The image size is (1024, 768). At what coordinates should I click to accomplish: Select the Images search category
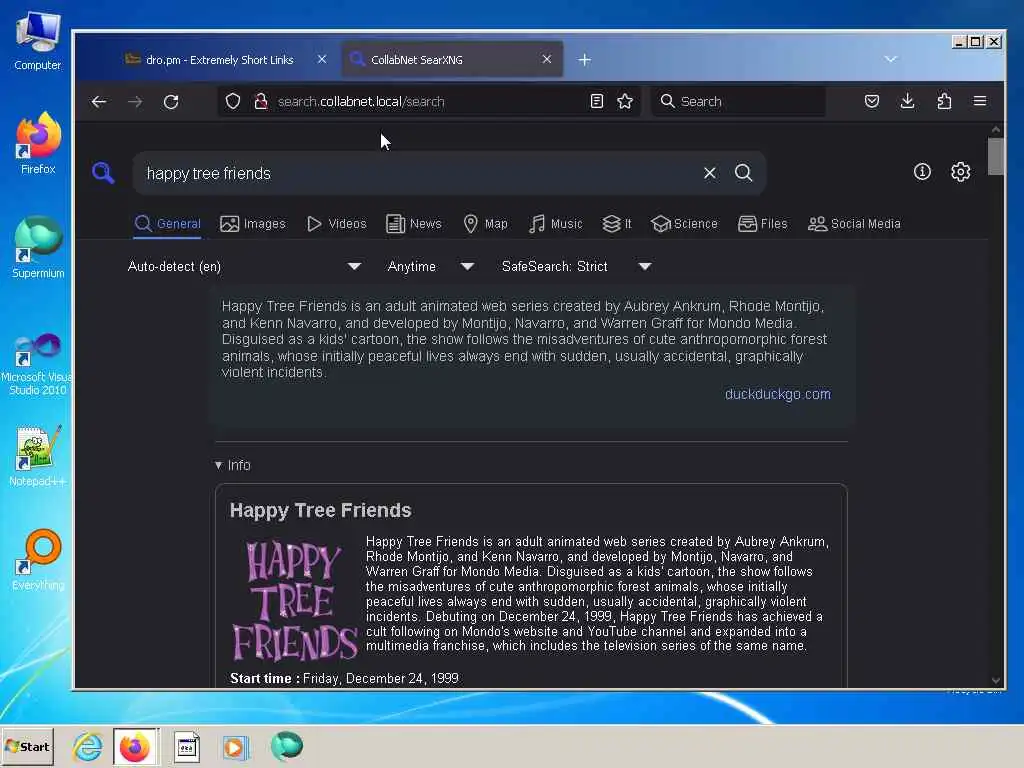coord(253,224)
